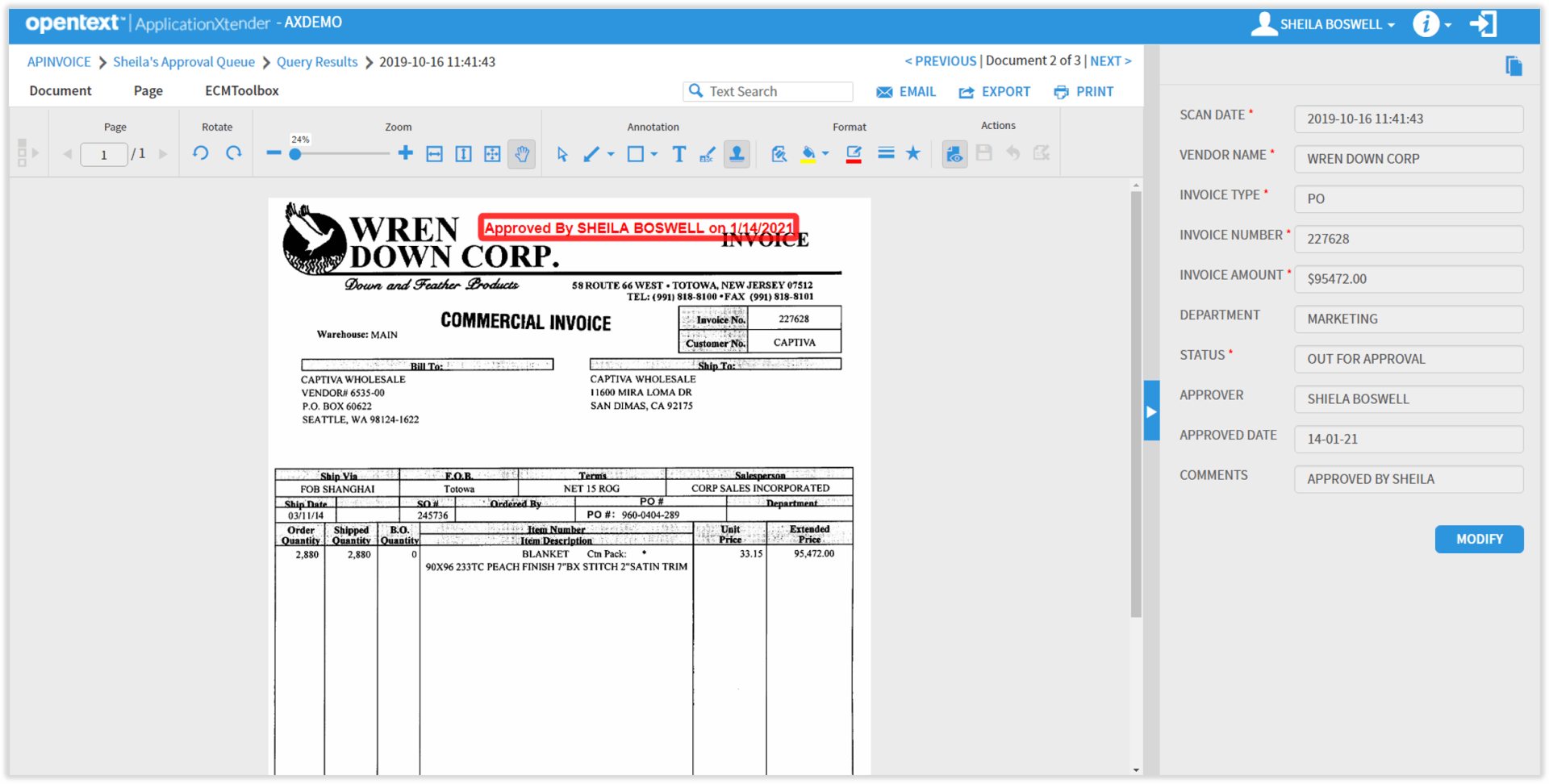This screenshot has width=1549, height=784.
Task: Click the PREVIOUS document link
Action: click(941, 61)
